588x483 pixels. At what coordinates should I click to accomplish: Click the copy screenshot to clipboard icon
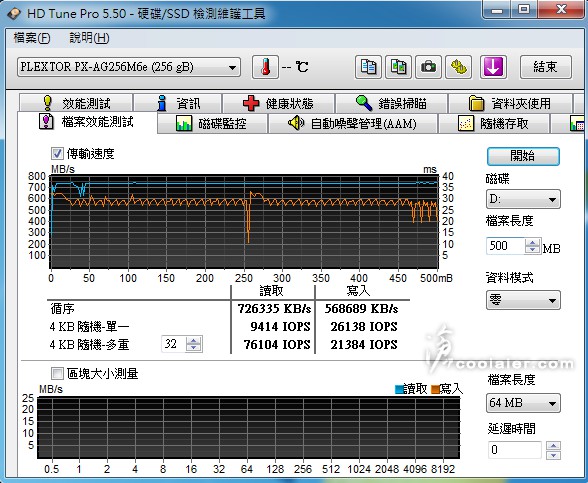[398, 67]
